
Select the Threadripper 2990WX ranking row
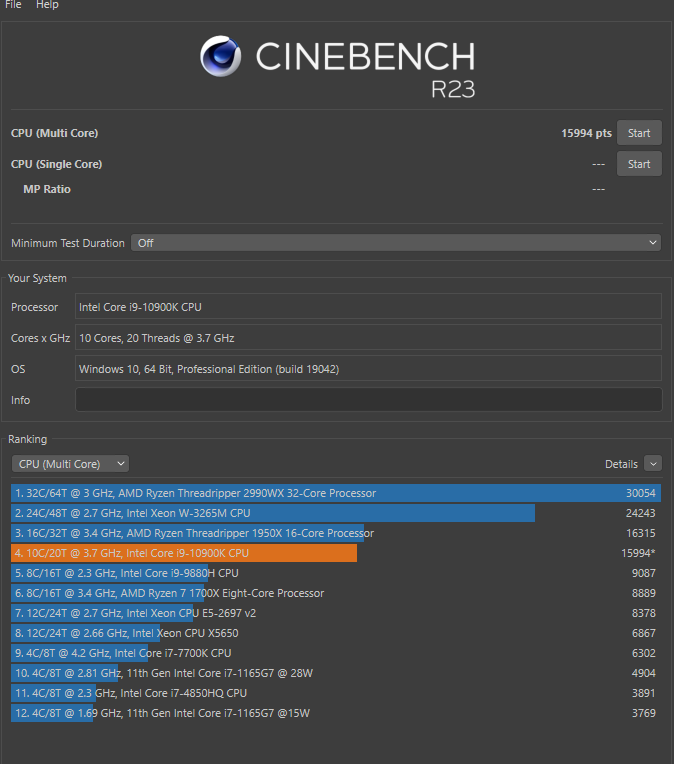336,493
